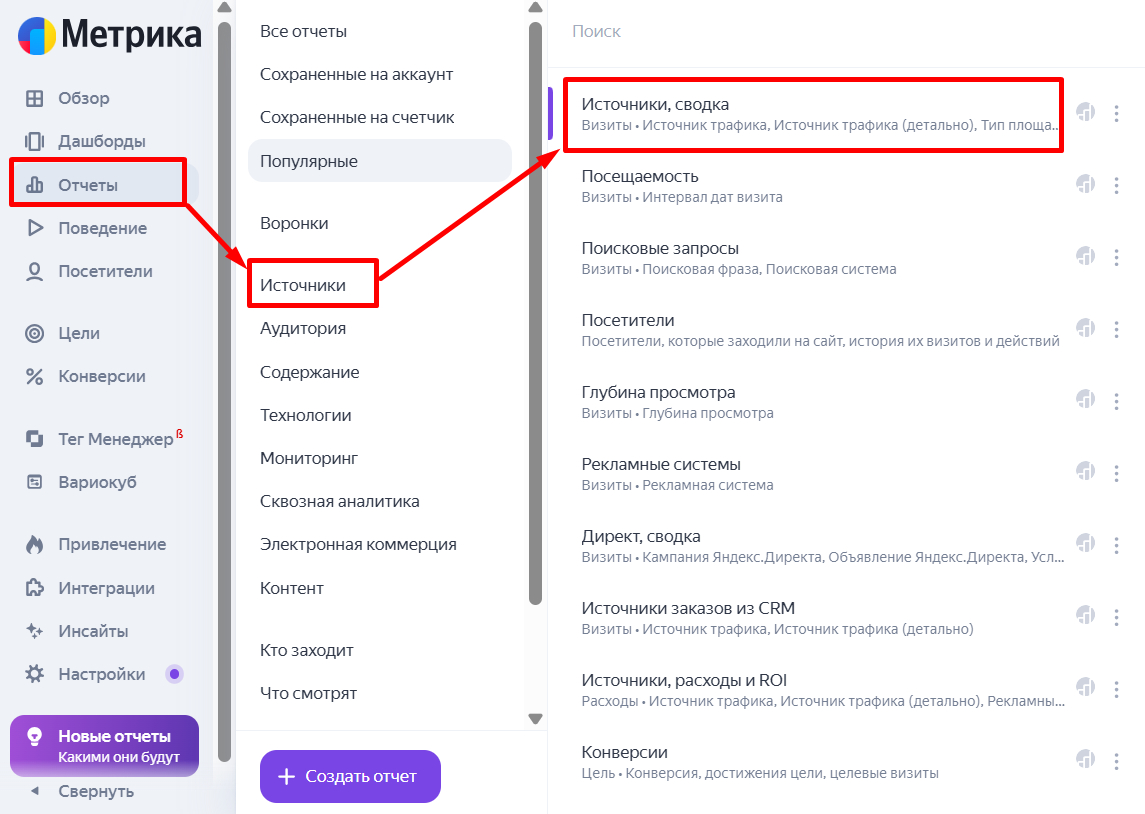Click the Поведение play icon

[35, 228]
